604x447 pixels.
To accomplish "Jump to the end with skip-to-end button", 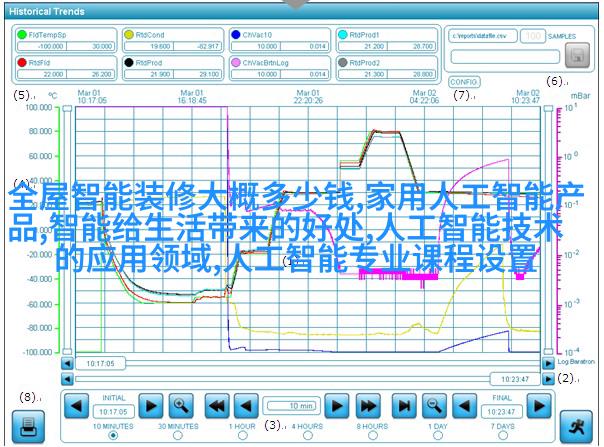I will [x=404, y=406].
